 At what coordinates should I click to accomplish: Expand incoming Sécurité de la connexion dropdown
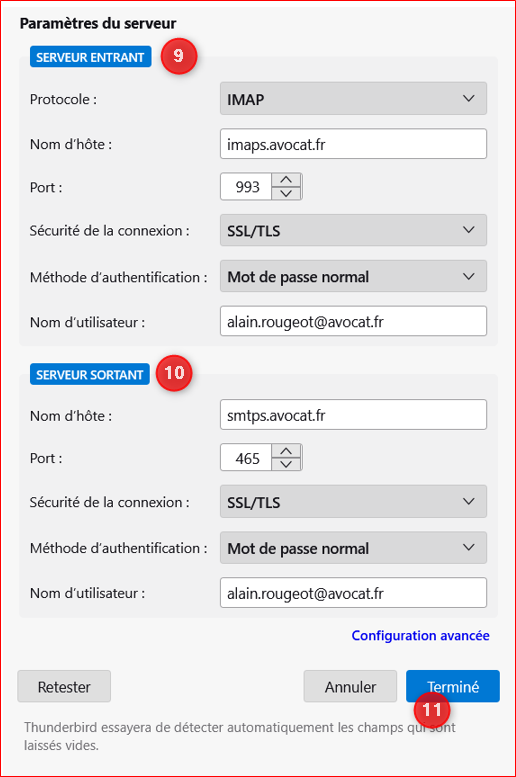pyautogui.click(x=353, y=230)
